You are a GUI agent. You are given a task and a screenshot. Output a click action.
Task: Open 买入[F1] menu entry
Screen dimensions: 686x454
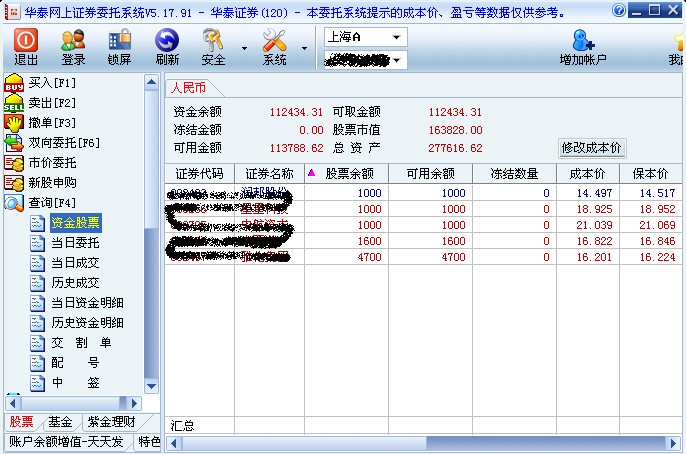click(52, 83)
